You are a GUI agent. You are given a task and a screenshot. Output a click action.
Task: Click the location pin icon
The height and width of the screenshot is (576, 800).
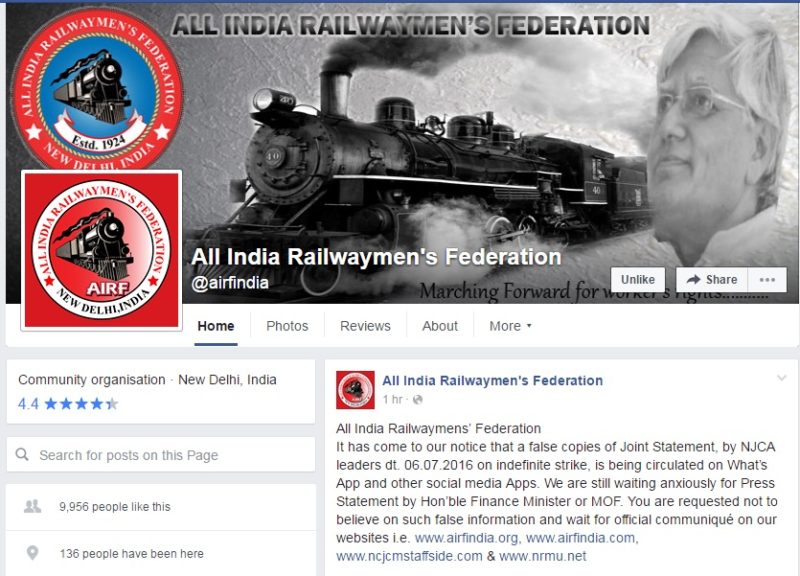point(32,553)
